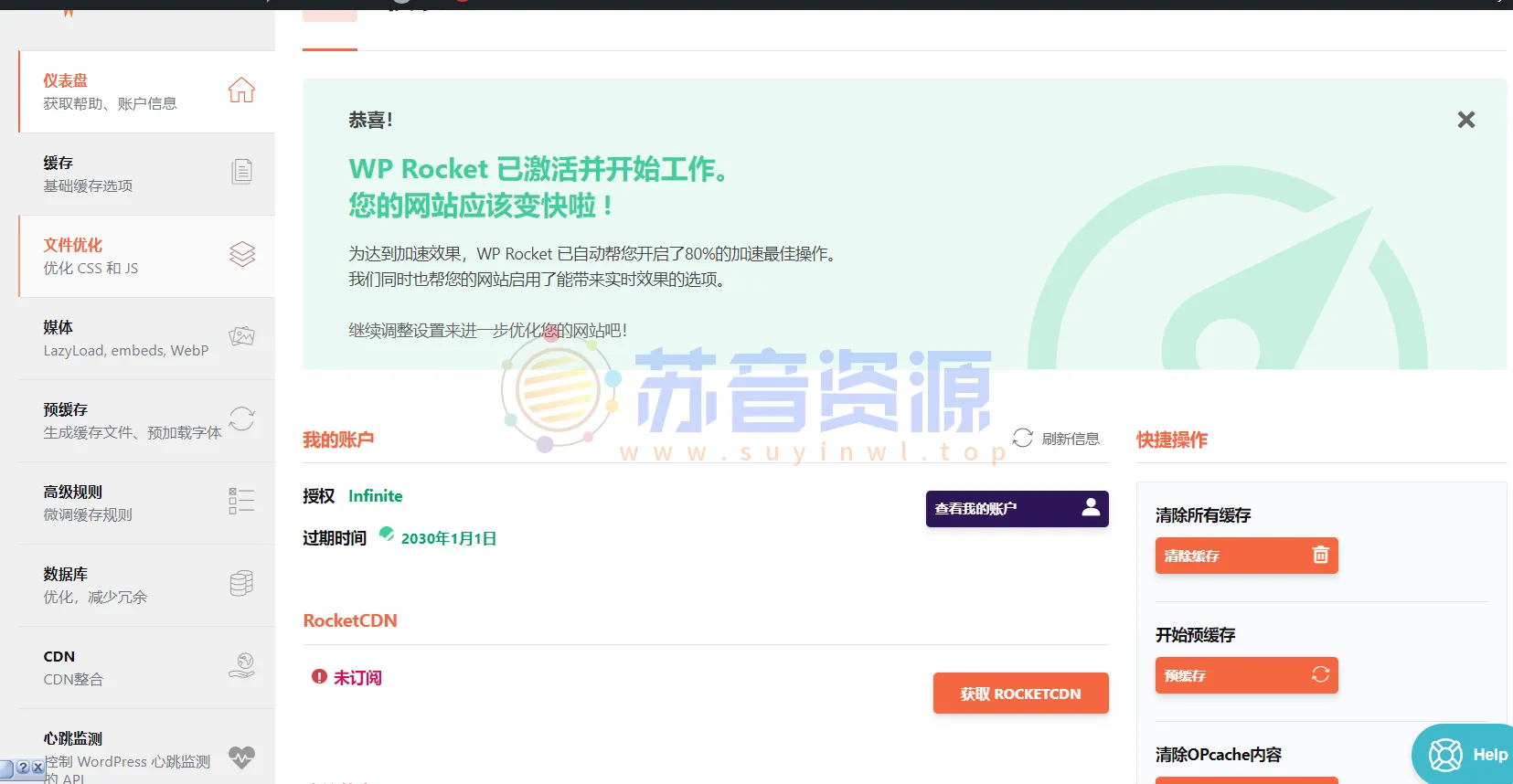
Task: Click the help question-mark icon at bottom-left overlay
Action: pyautogui.click(x=24, y=768)
